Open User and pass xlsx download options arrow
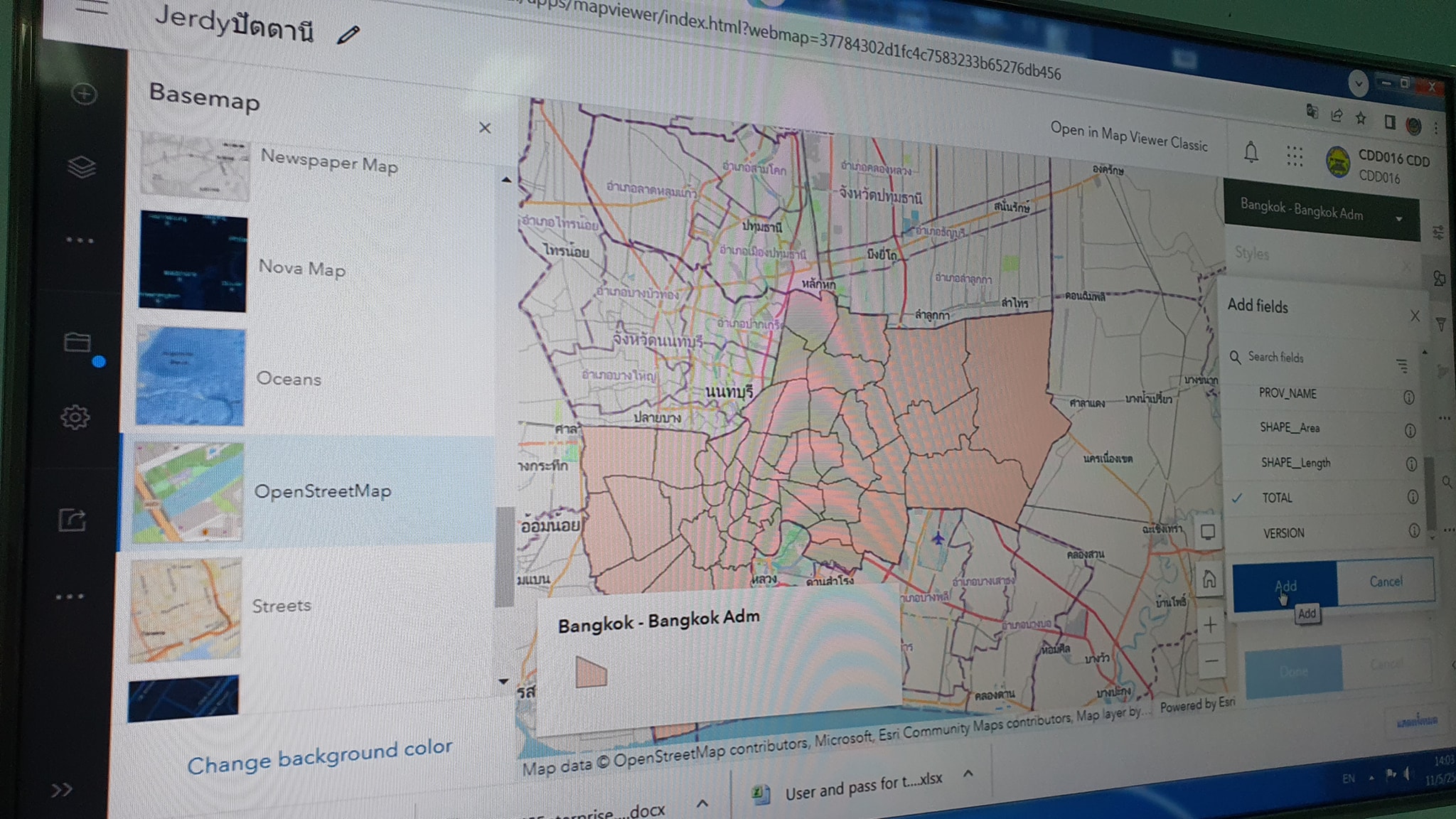The width and height of the screenshot is (1456, 819). point(968,773)
